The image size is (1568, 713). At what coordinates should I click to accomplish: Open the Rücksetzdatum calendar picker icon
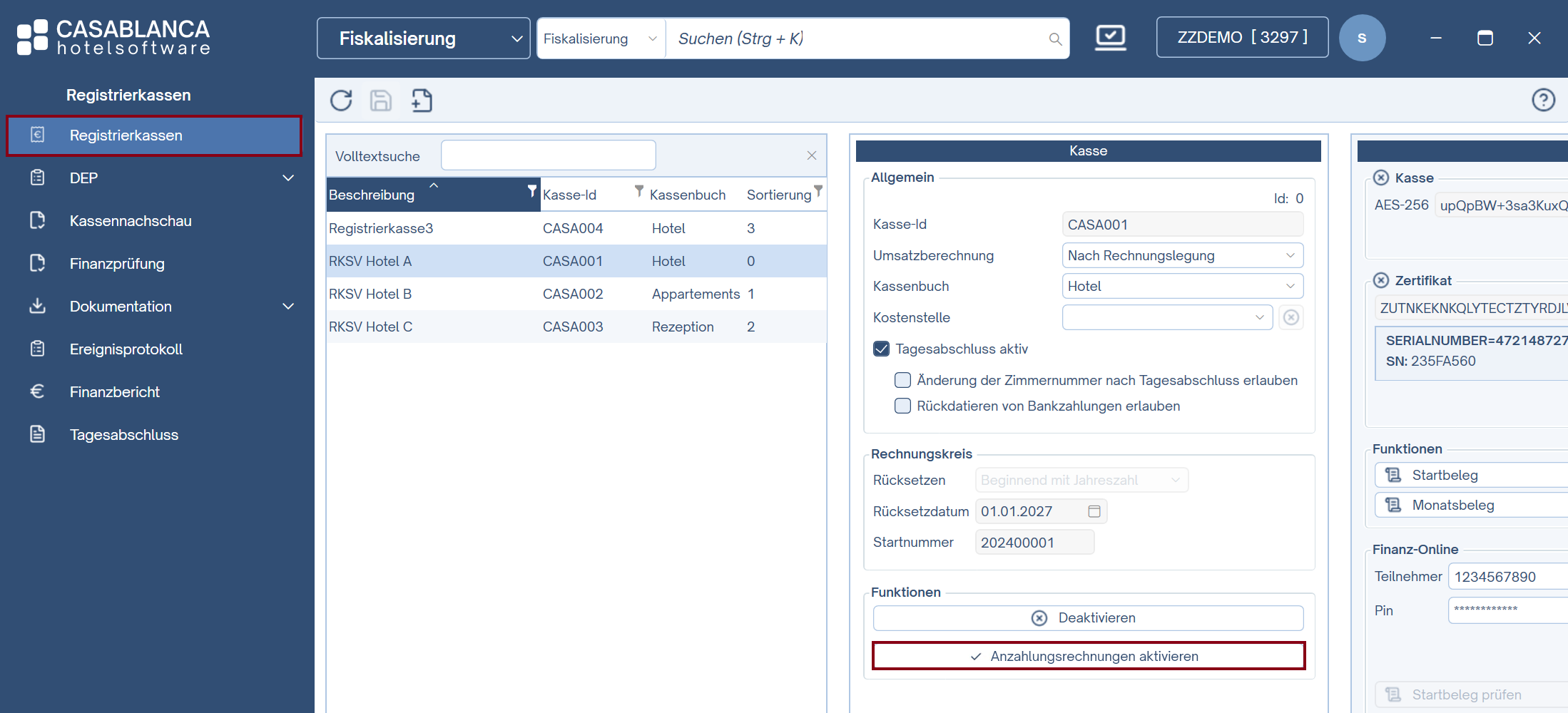pyautogui.click(x=1094, y=511)
